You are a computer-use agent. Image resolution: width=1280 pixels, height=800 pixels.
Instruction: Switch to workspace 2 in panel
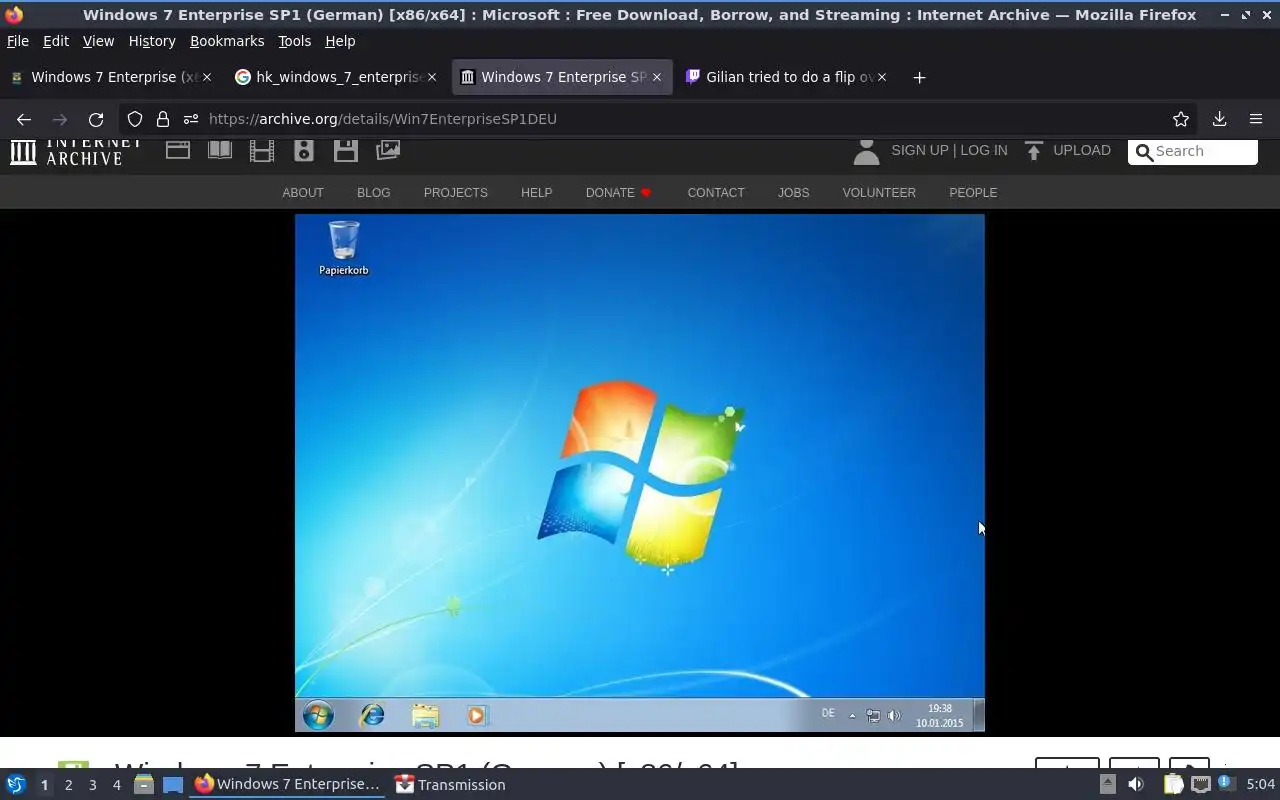68,785
